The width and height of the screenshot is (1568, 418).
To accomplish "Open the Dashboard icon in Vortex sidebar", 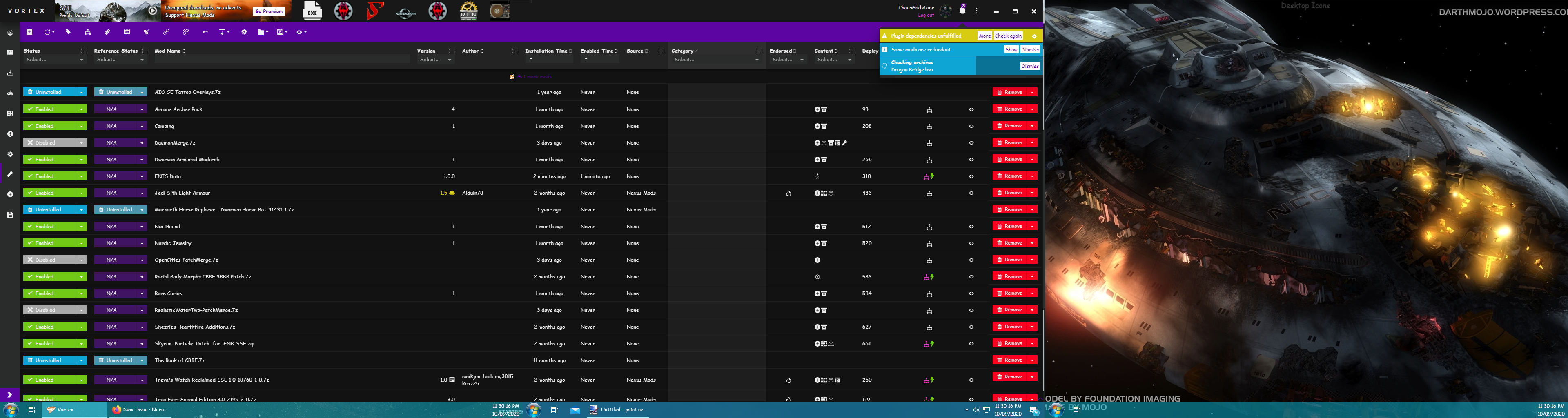I will 10,33.
